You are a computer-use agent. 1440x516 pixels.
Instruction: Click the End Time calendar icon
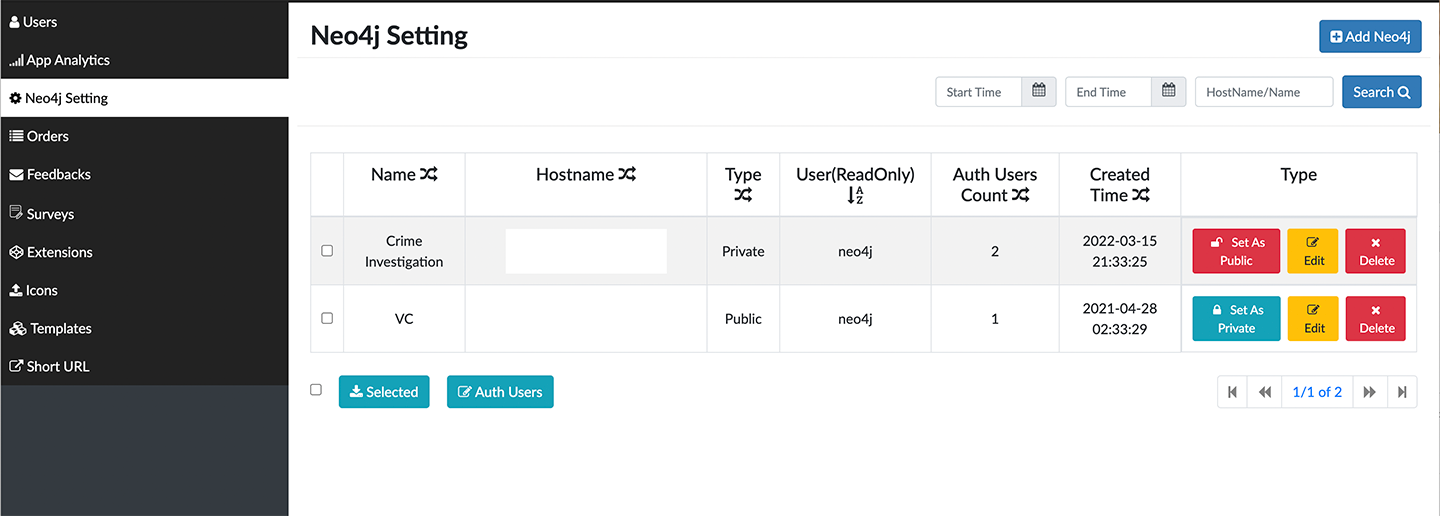click(1168, 92)
